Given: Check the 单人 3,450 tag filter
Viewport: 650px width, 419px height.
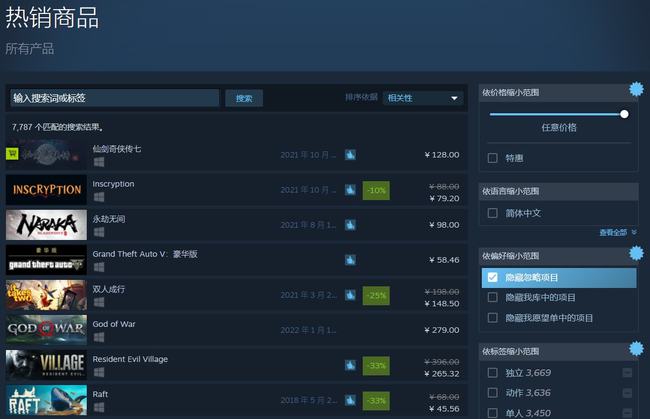Looking at the screenshot, I should [492, 413].
